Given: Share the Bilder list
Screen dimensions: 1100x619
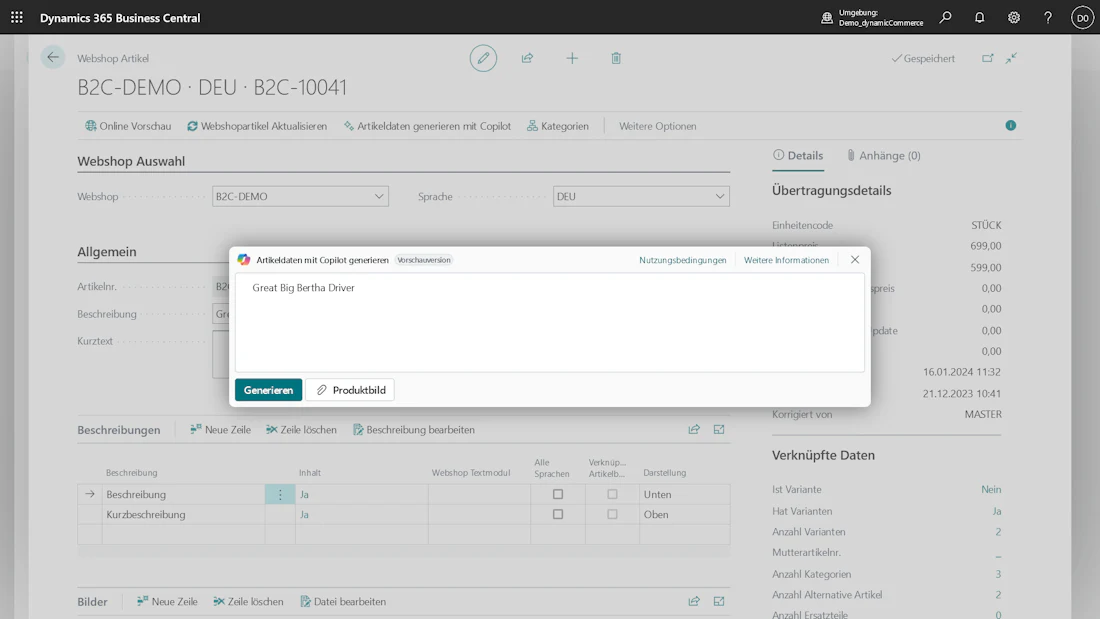Looking at the screenshot, I should point(694,601).
